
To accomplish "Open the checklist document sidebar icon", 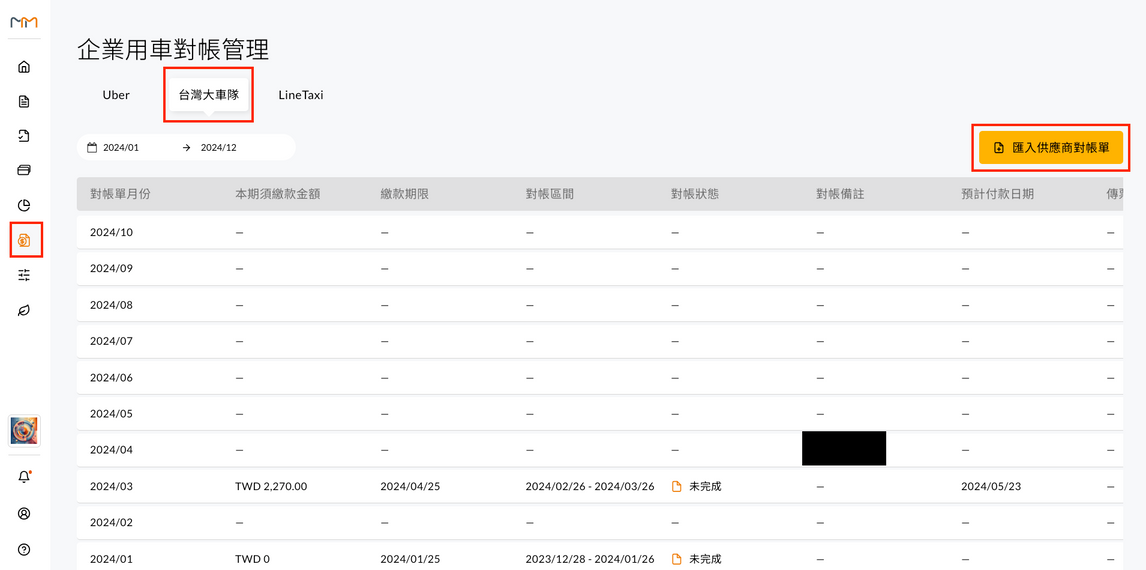I will (24, 136).
